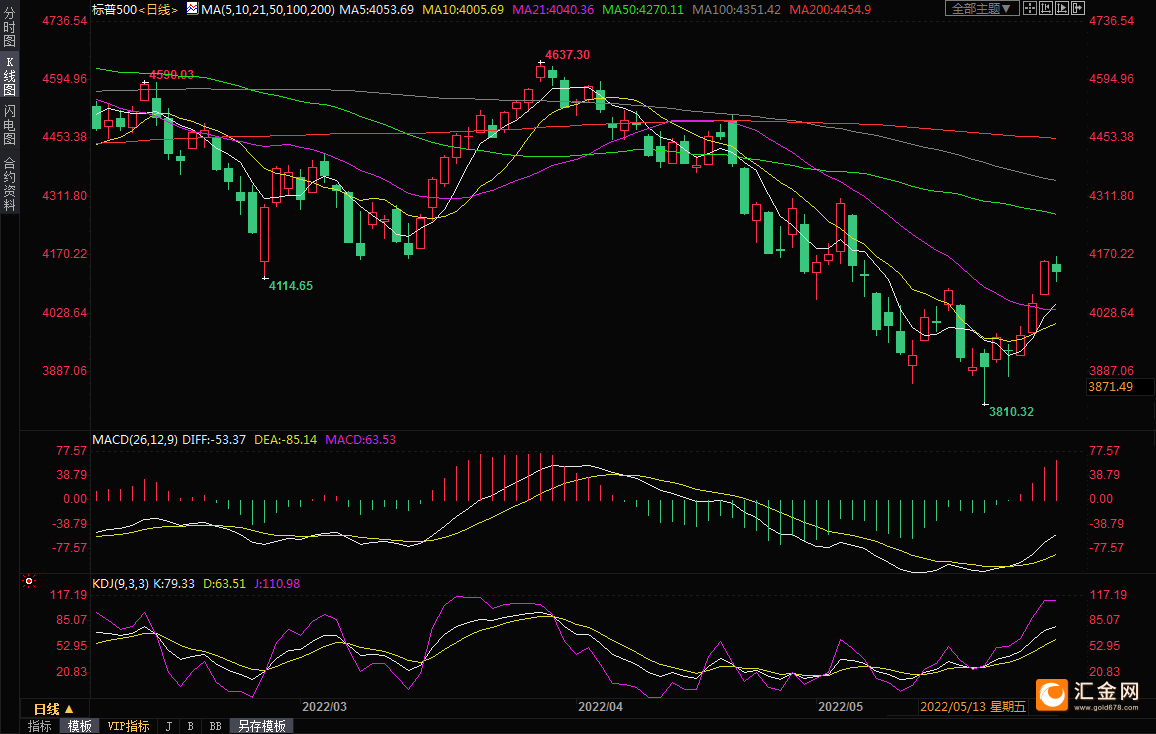
Task: Click the 另存模板 button
Action: click(x=262, y=726)
